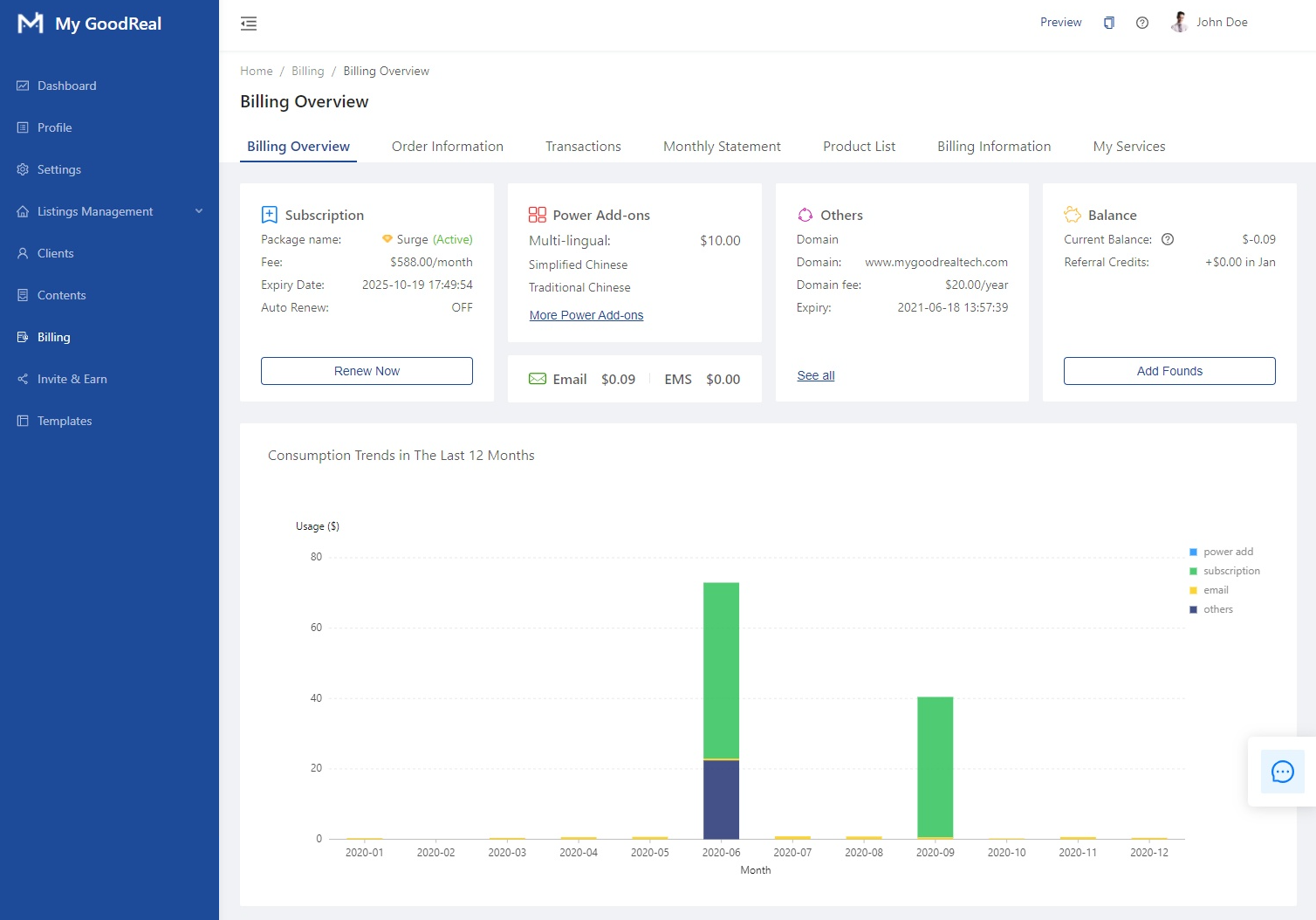Open the John Doe account menu
This screenshot has height=920, width=1316.
1222,22
